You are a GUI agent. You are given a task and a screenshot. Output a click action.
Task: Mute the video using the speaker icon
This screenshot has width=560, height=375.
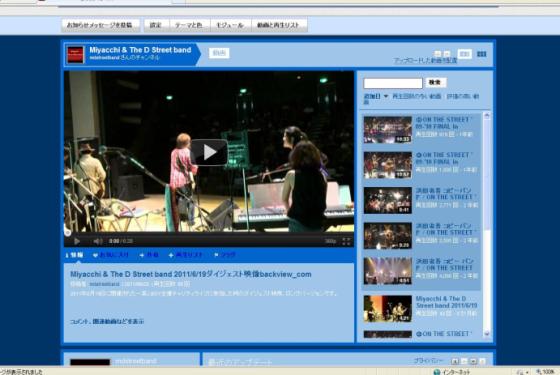pos(98,241)
